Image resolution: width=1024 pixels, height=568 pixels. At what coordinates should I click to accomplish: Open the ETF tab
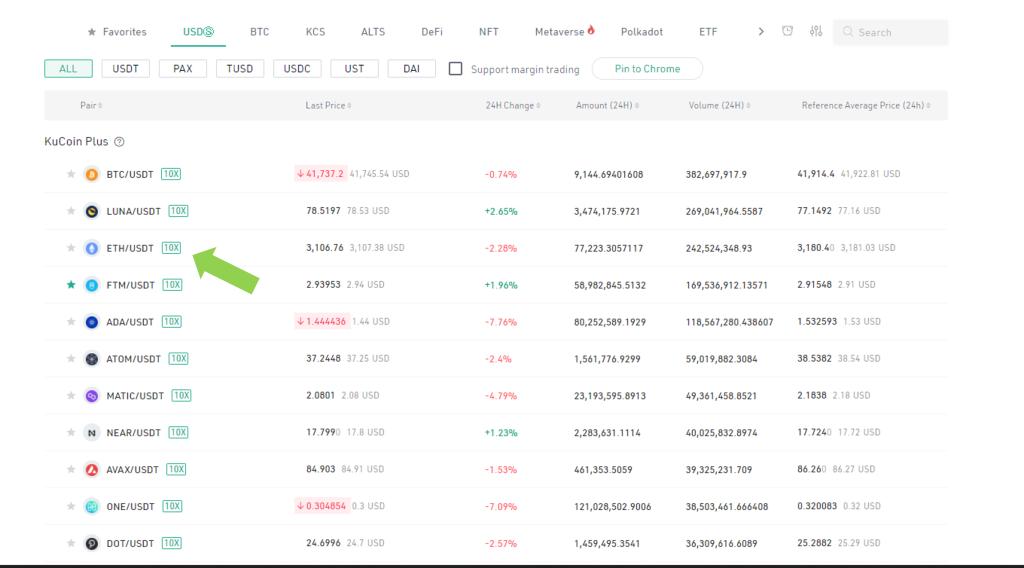708,31
